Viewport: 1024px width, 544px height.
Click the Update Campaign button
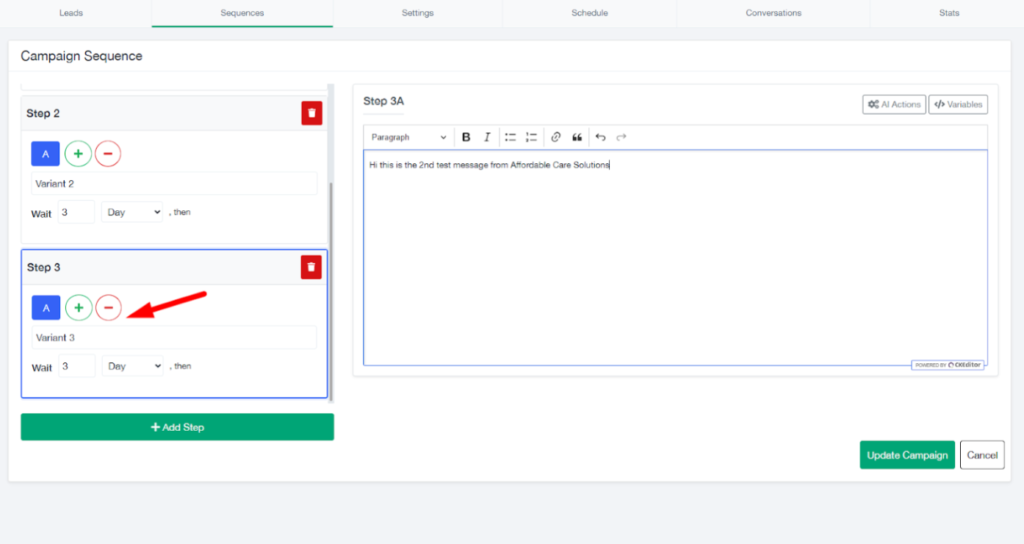[x=907, y=455]
